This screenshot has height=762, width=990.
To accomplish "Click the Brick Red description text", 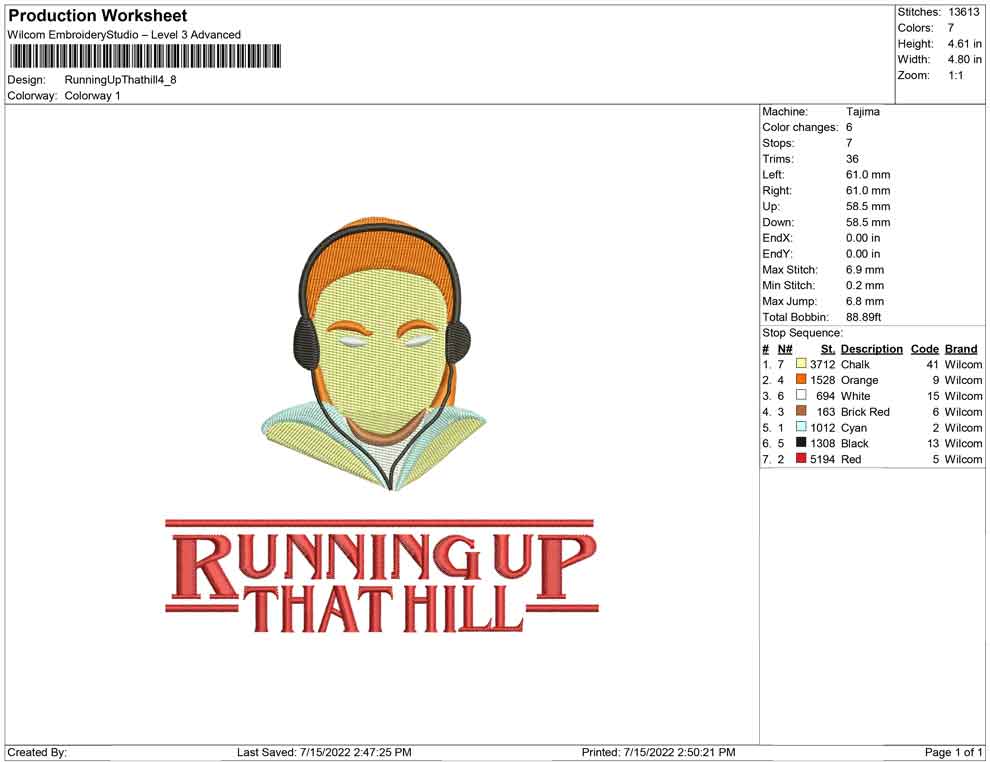I will pos(865,412).
